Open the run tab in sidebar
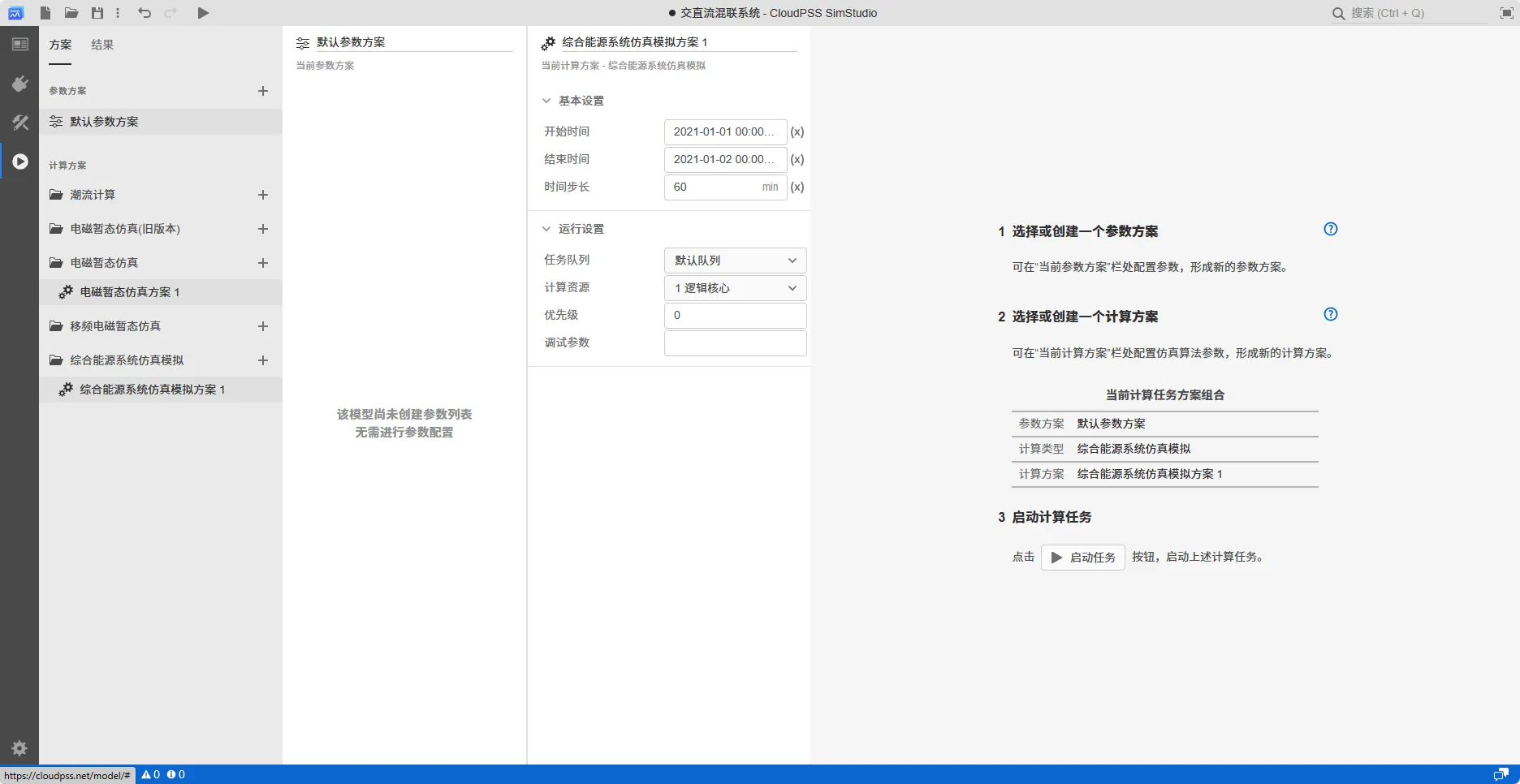This screenshot has width=1520, height=784. pyautogui.click(x=19, y=162)
